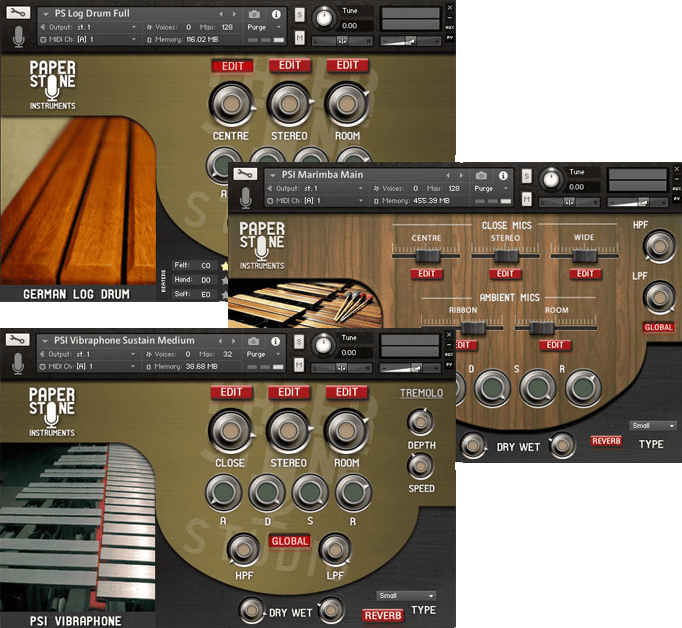The image size is (682, 628).
Task: Adjust the Marimba CENTRE close mic slider
Action: pos(428,256)
